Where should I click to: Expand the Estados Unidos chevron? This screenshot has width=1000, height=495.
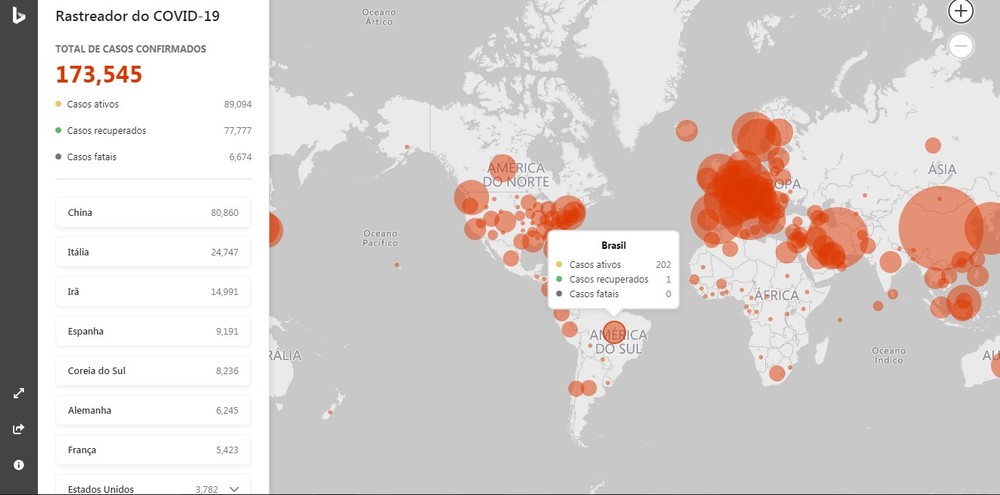234,488
